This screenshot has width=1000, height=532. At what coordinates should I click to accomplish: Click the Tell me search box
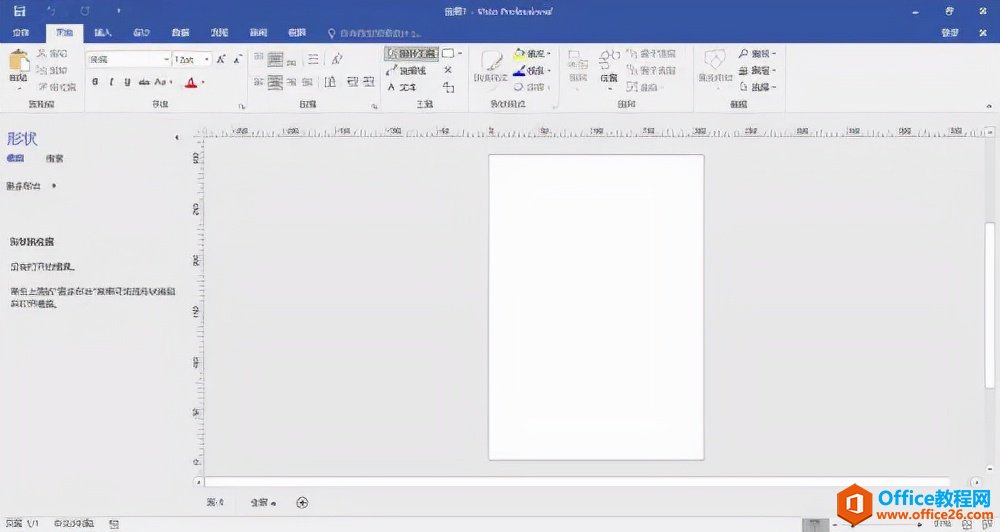pyautogui.click(x=375, y=33)
